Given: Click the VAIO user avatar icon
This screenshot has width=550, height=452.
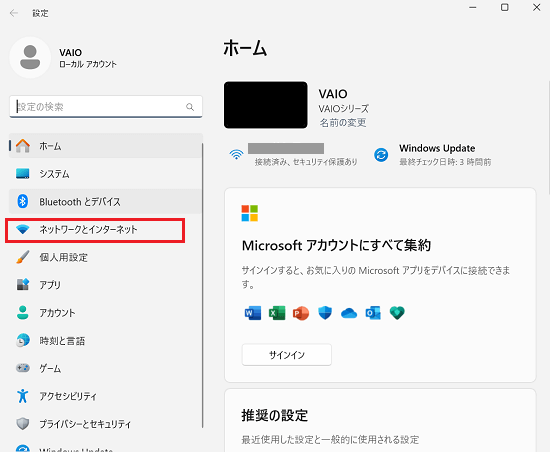Looking at the screenshot, I should click(30, 58).
